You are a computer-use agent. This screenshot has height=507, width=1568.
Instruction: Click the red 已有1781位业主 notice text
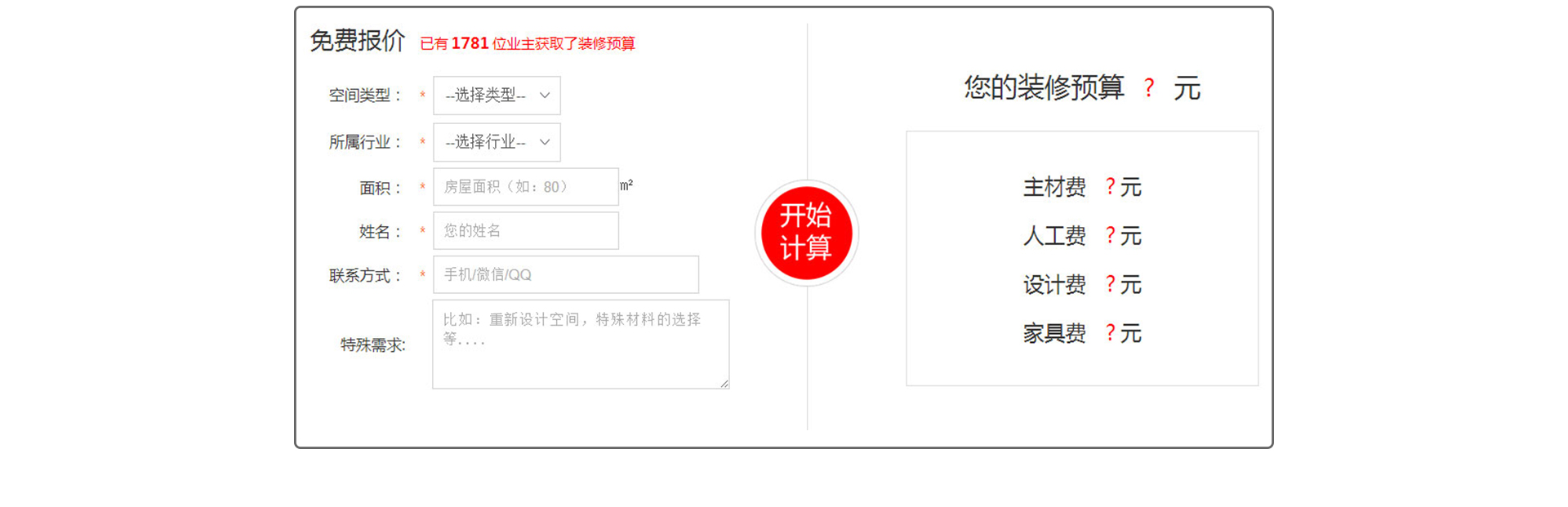point(528,43)
